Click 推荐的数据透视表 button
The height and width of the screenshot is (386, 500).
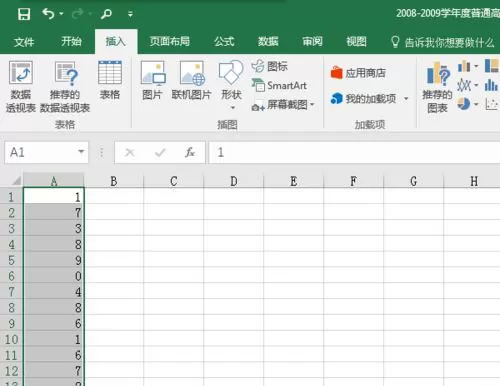[65, 87]
